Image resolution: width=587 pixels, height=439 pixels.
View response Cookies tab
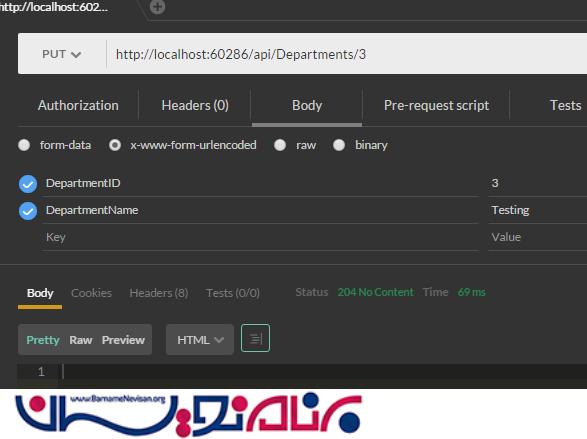pos(91,293)
